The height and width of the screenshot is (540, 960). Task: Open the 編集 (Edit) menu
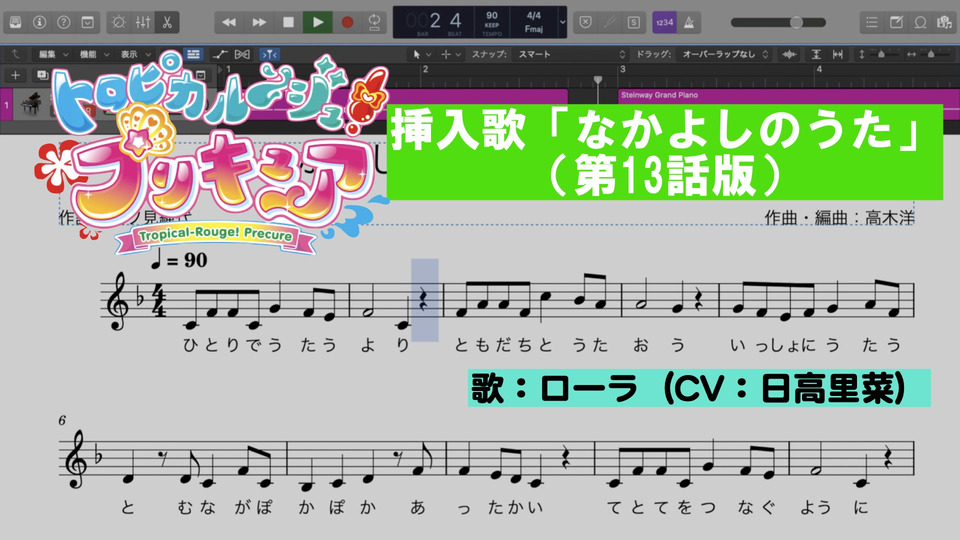pyautogui.click(x=53, y=54)
